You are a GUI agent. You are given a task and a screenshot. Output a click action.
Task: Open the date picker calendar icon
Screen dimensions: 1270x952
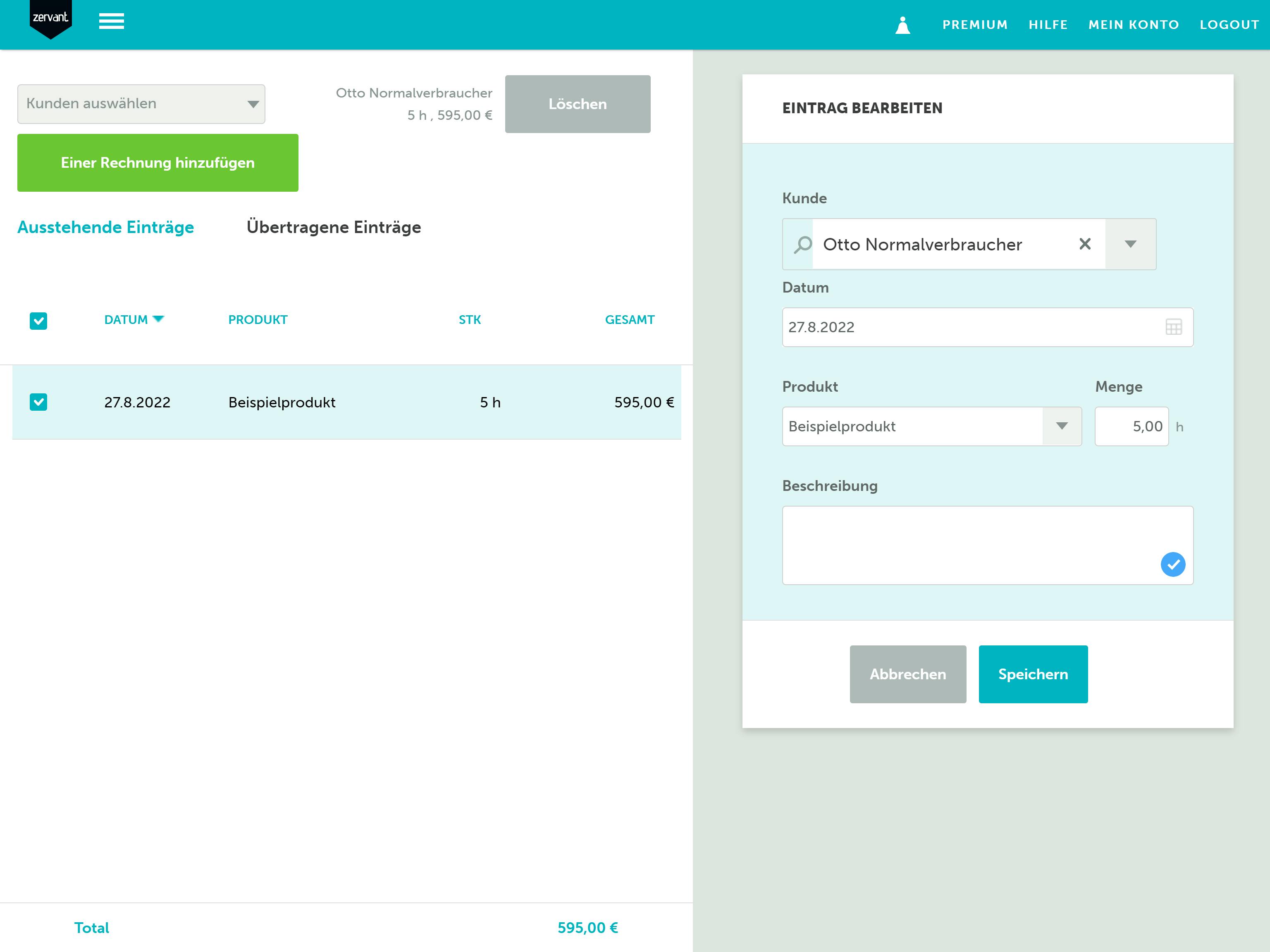(1174, 327)
